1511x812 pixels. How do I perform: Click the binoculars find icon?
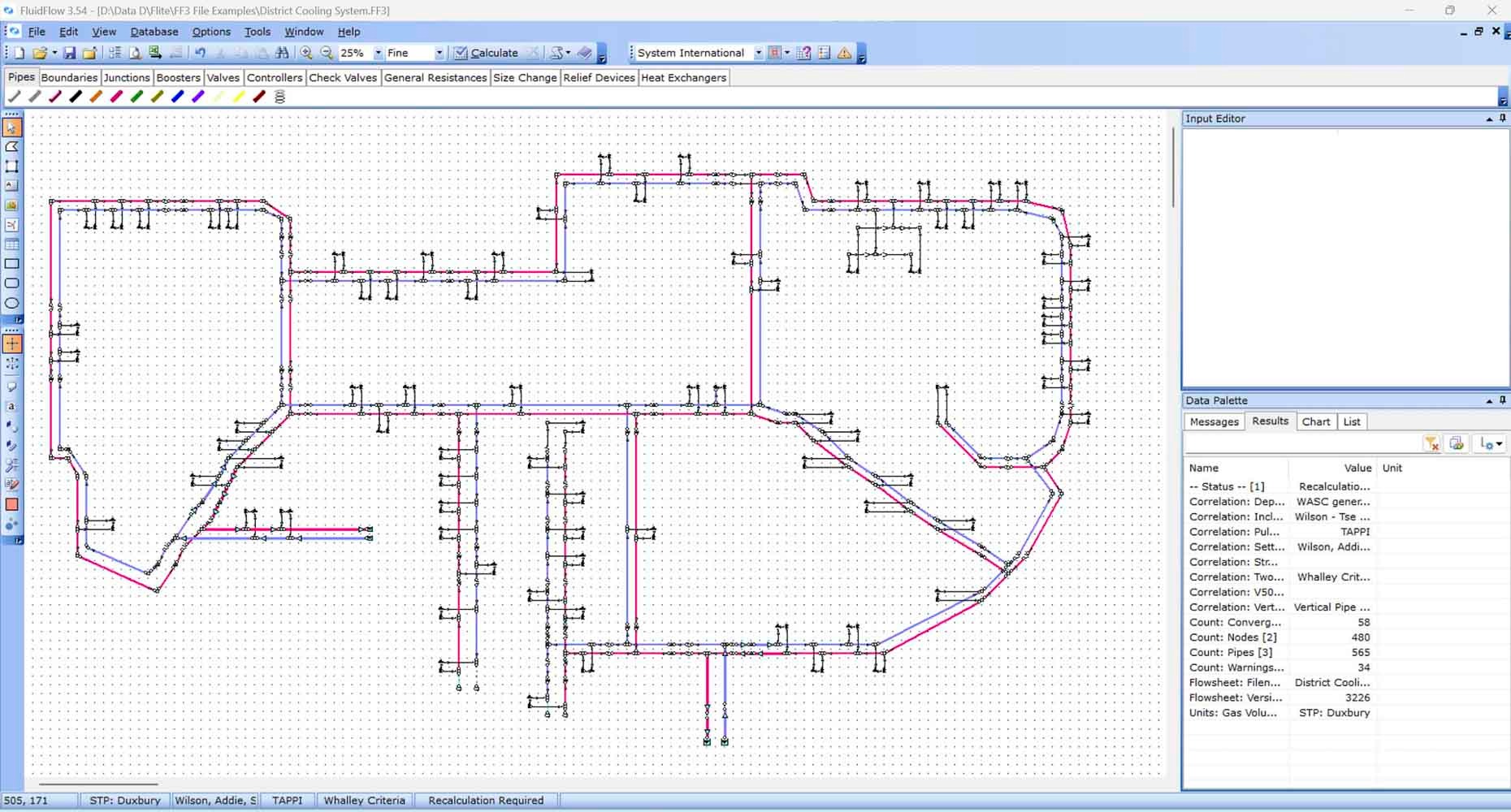tap(282, 53)
